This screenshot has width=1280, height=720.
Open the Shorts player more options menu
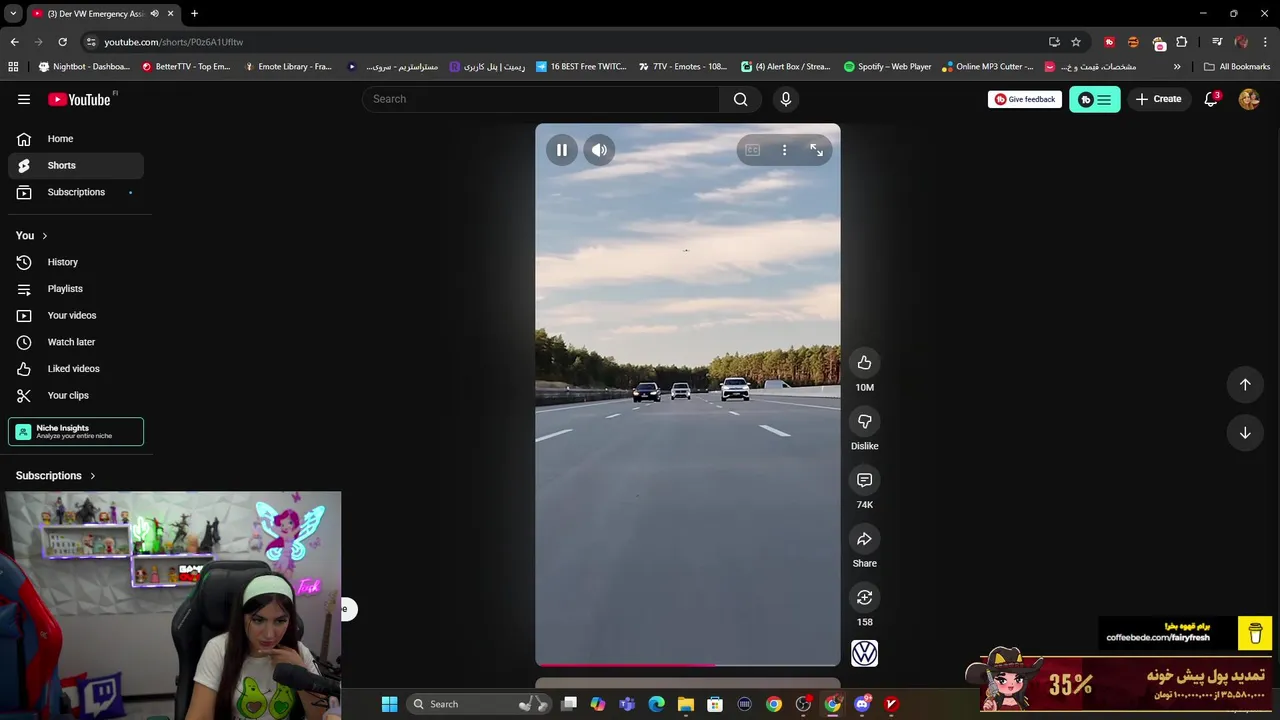[785, 150]
